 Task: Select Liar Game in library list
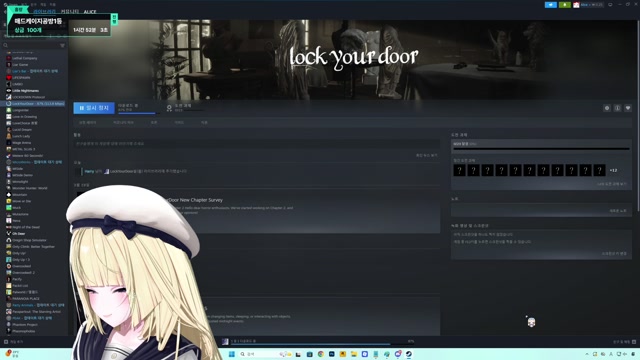point(20,64)
